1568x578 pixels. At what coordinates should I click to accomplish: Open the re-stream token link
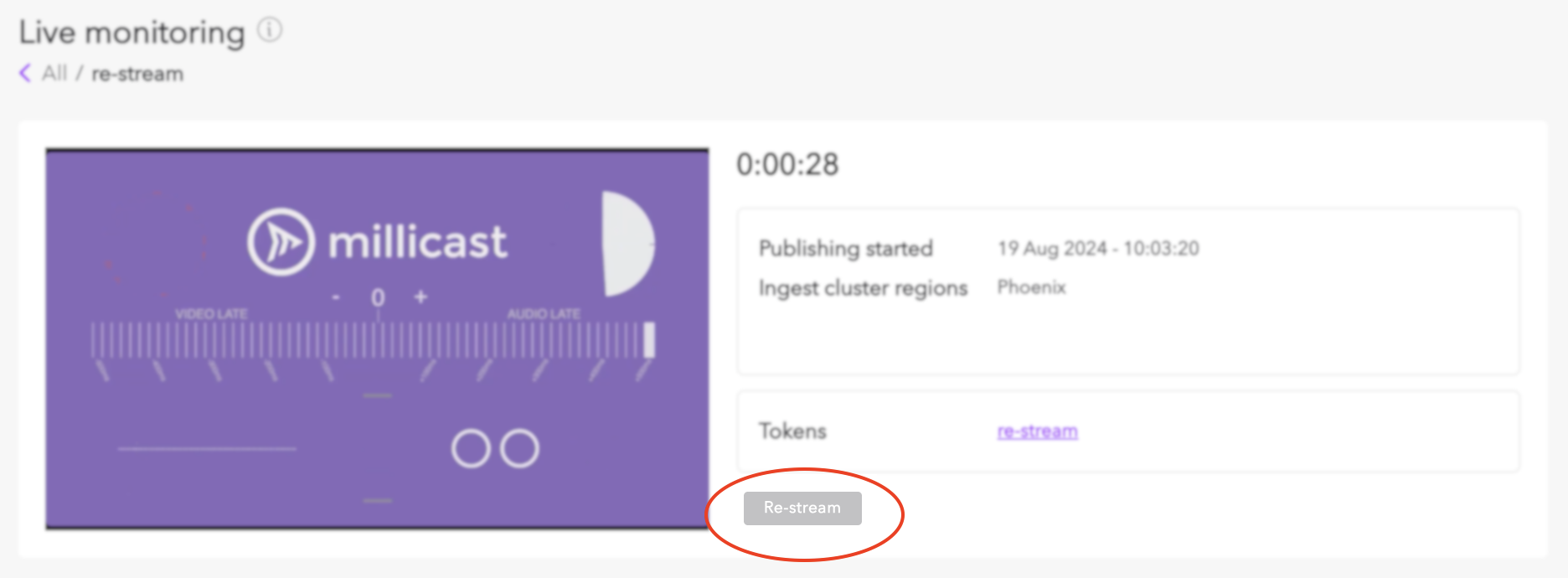click(1037, 431)
